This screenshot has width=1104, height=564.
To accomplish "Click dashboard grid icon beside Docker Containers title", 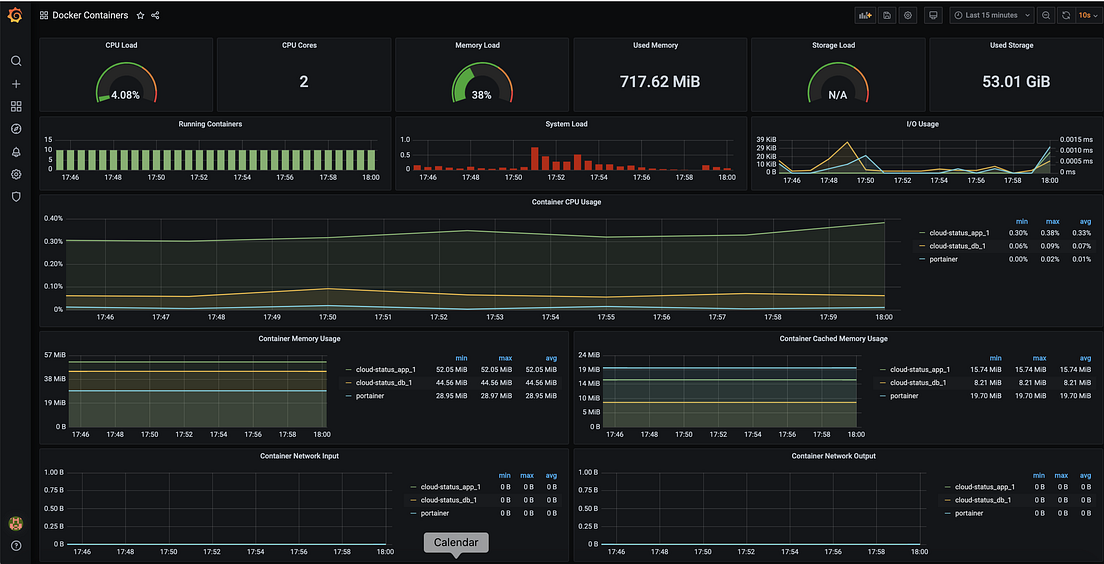I will (x=44, y=15).
